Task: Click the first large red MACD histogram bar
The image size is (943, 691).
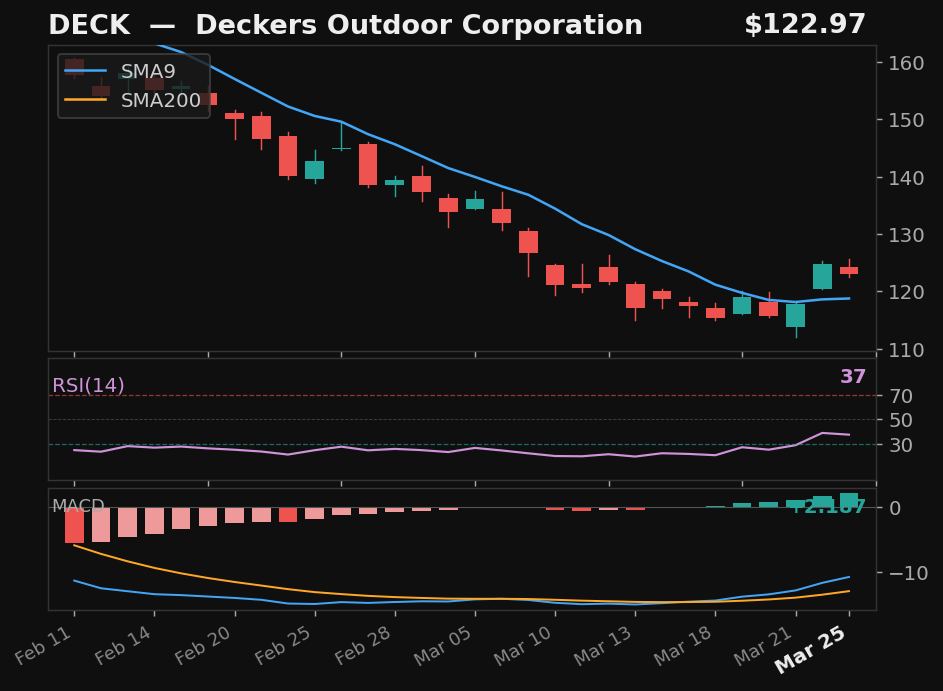Action: (75, 525)
